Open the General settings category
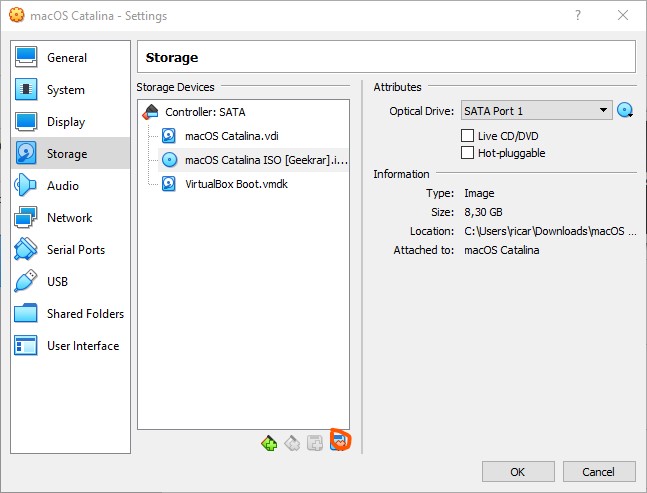 click(x=71, y=58)
